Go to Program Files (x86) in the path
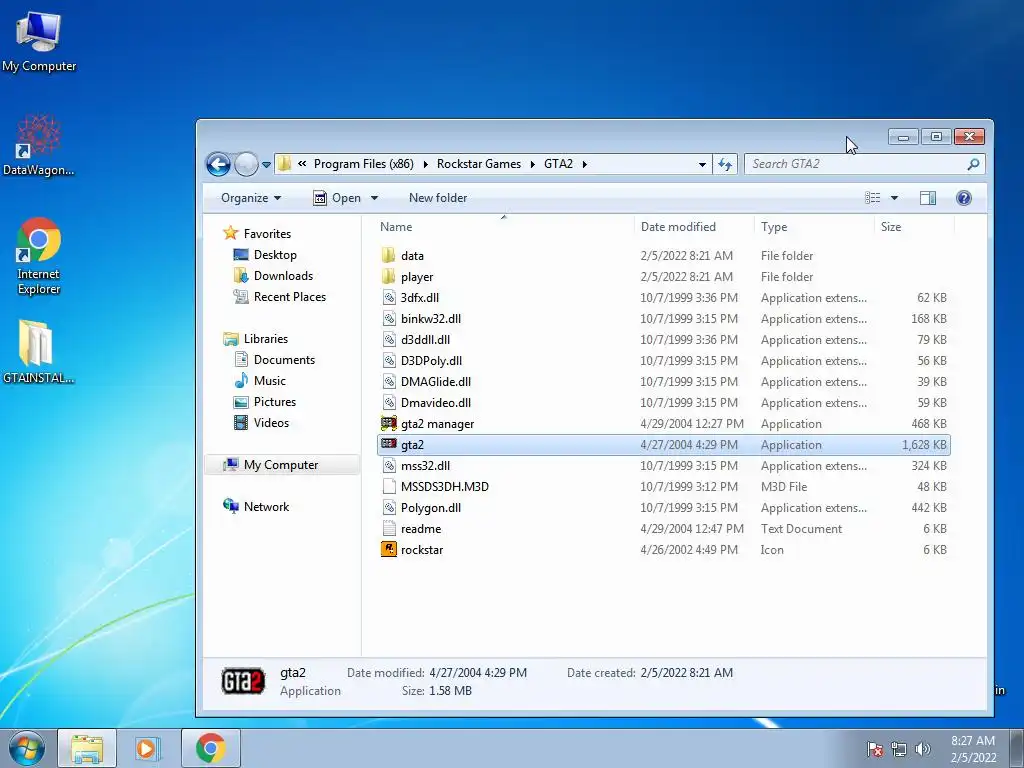Viewport: 1024px width, 768px height. pos(364,164)
